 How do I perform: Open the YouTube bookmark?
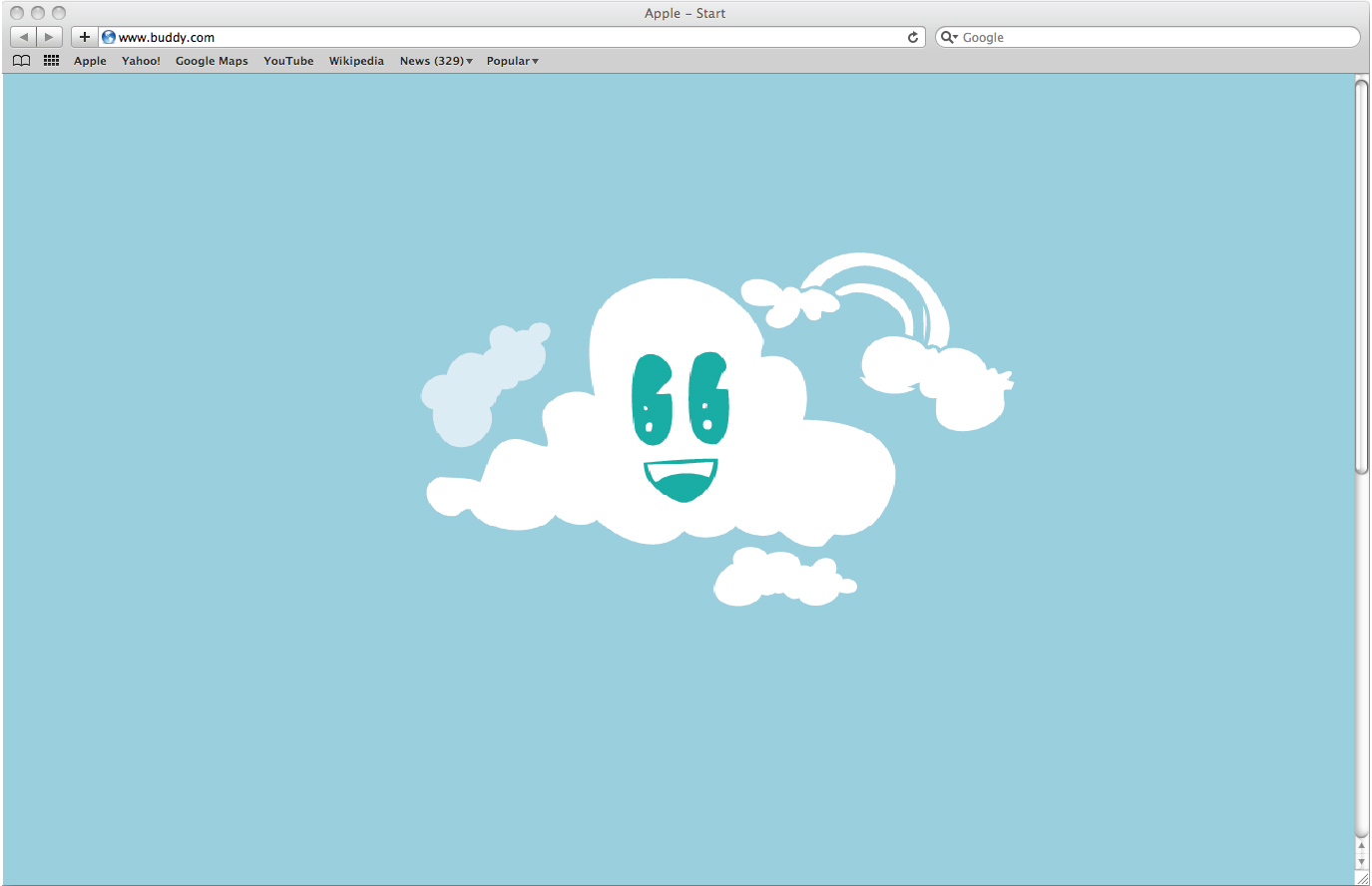(288, 61)
